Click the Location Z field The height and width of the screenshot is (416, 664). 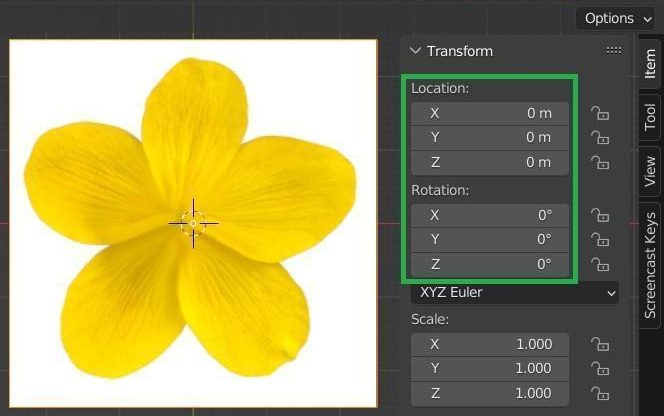coord(490,163)
